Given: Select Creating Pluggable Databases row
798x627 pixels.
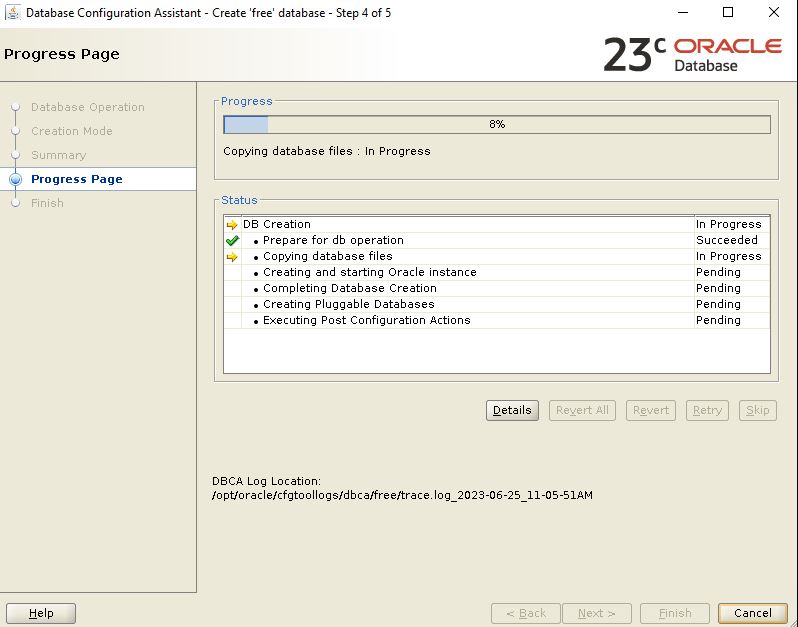Looking at the screenshot, I should [x=497, y=304].
